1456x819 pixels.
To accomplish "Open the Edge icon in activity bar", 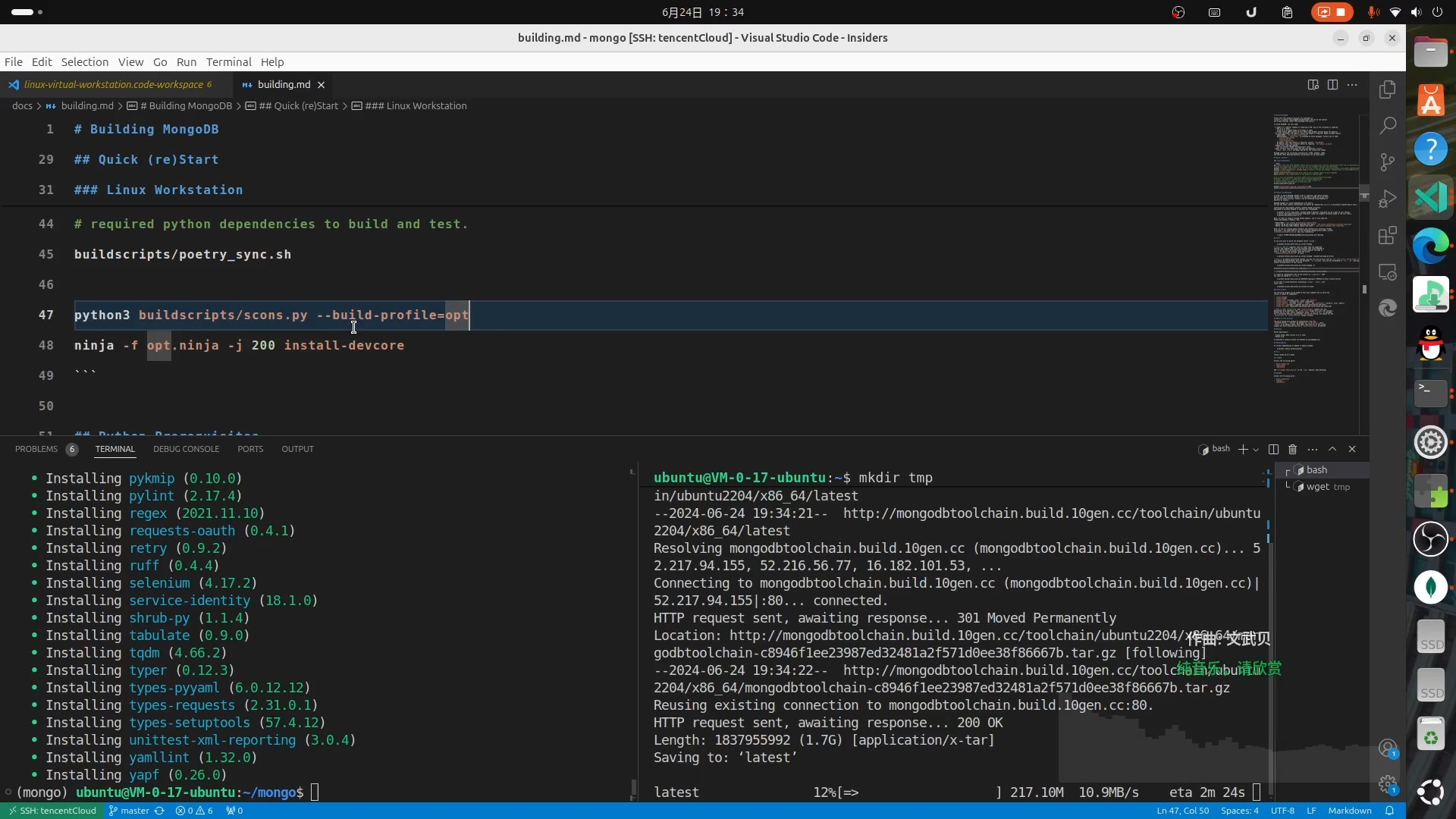I will click(1388, 308).
